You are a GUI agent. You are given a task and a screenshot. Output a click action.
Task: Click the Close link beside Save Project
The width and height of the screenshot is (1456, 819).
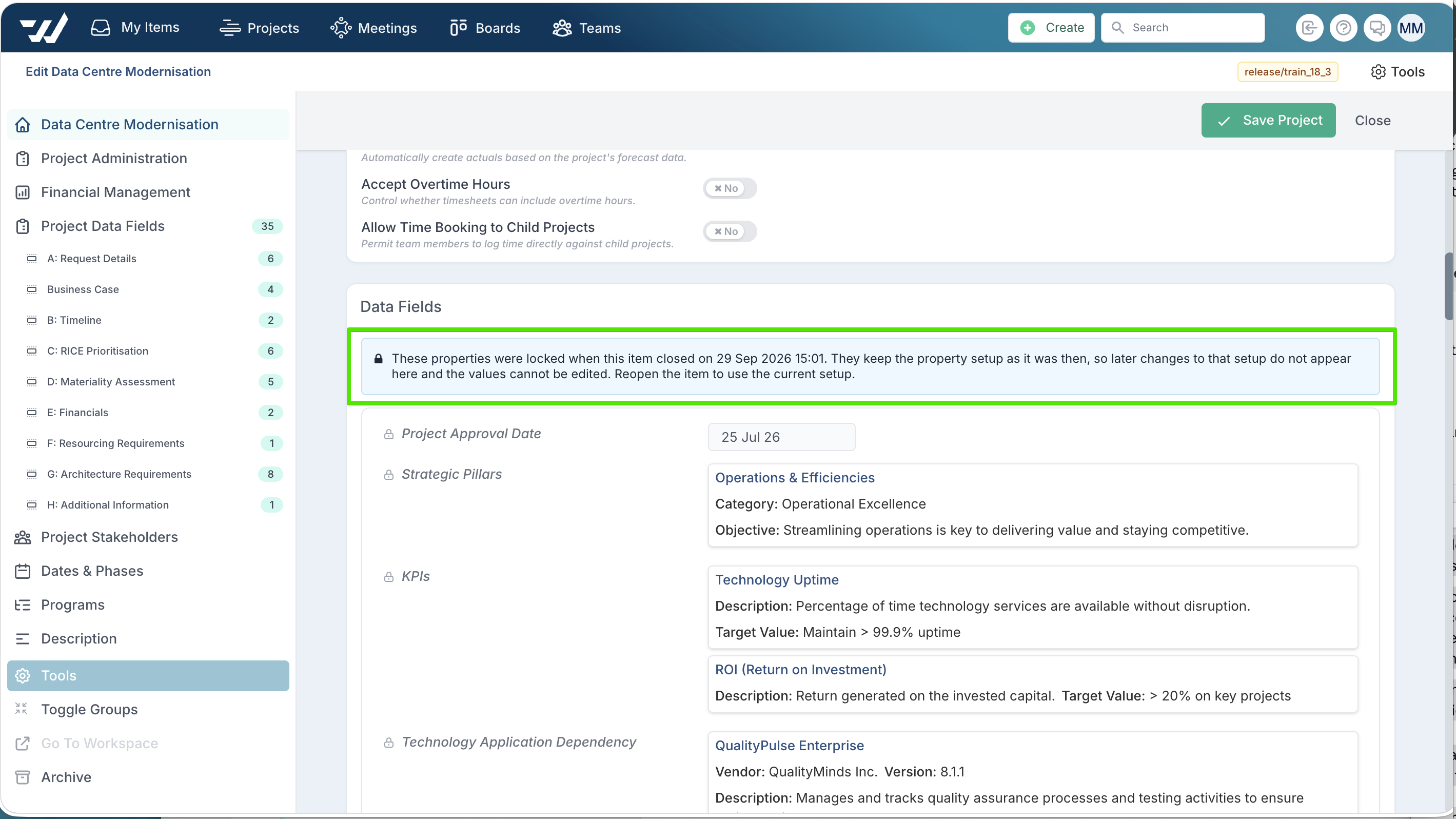point(1372,121)
